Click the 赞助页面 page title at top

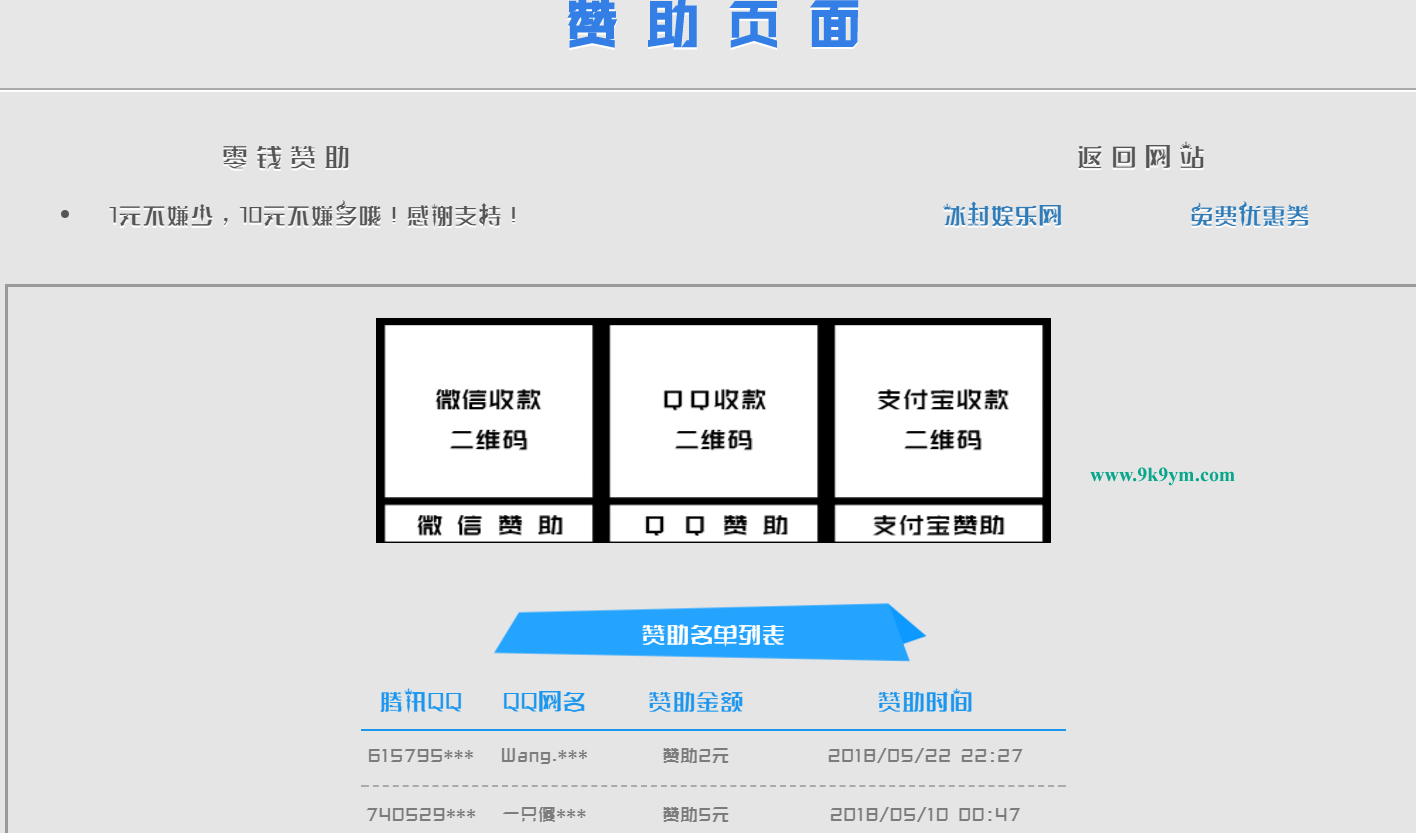click(712, 25)
